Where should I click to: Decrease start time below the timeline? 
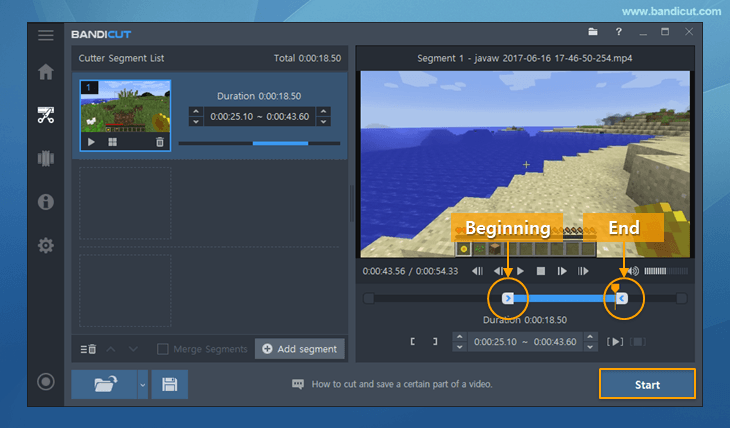tap(460, 347)
